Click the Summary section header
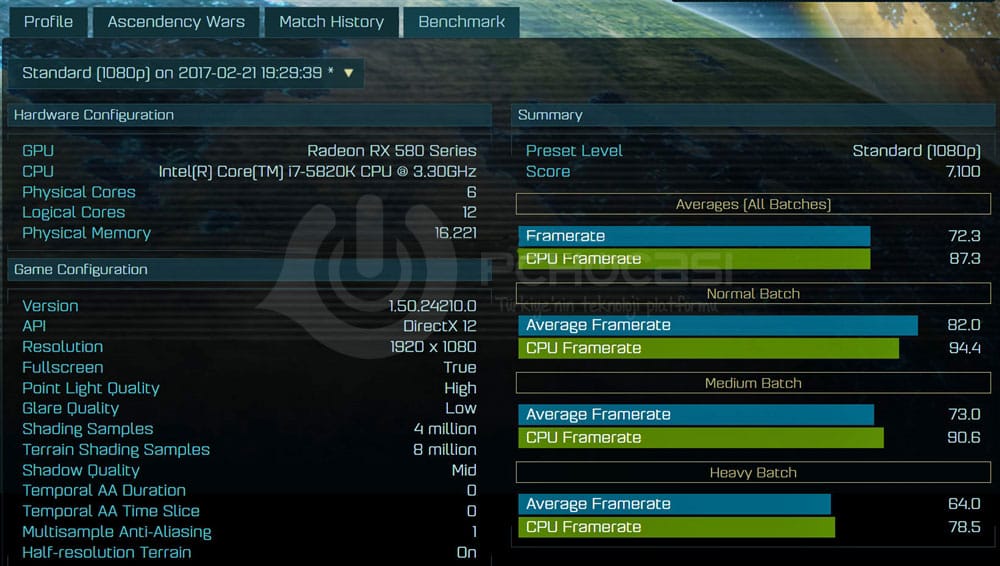1000x566 pixels. click(550, 115)
